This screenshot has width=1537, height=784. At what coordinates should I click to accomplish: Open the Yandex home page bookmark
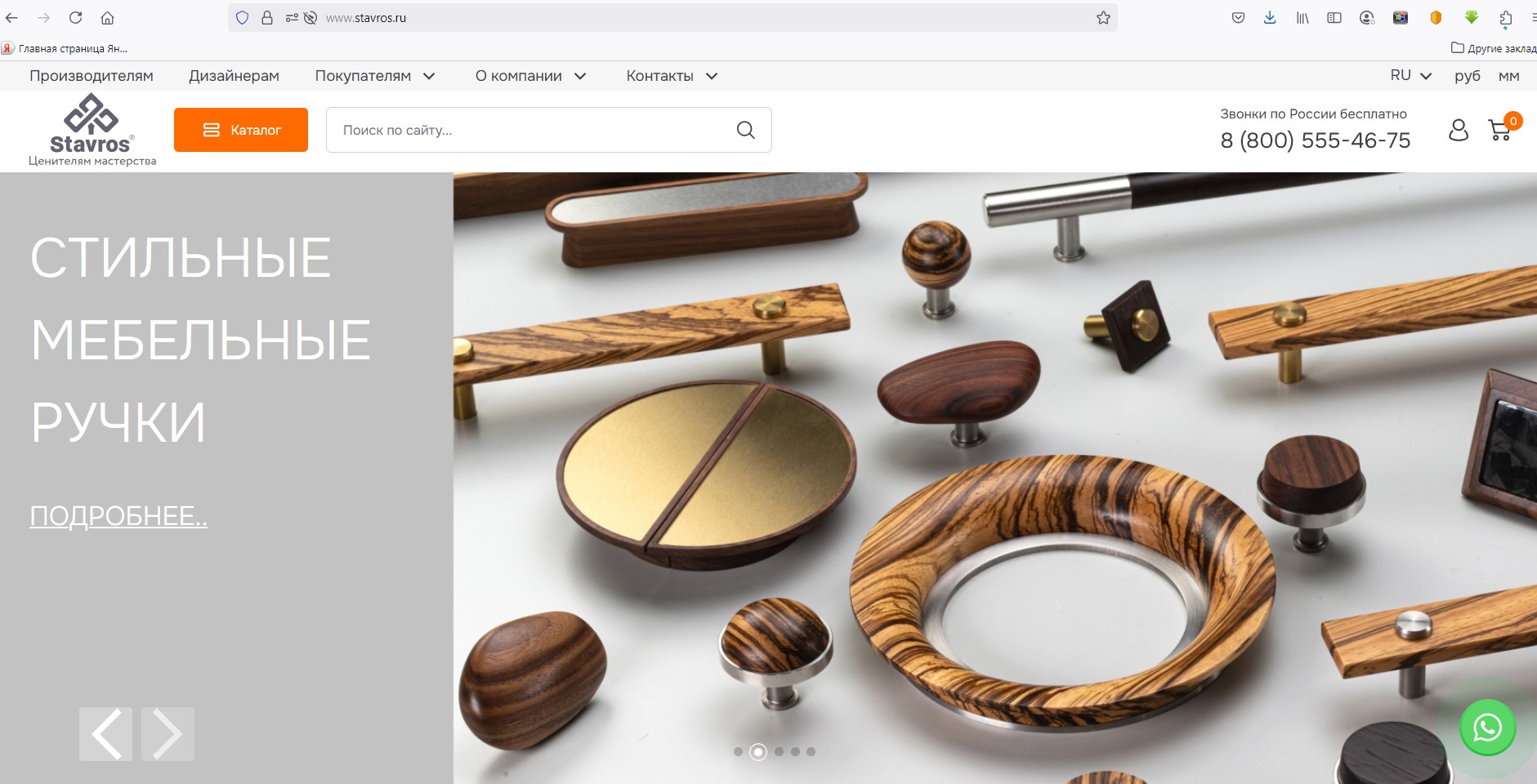click(65, 48)
